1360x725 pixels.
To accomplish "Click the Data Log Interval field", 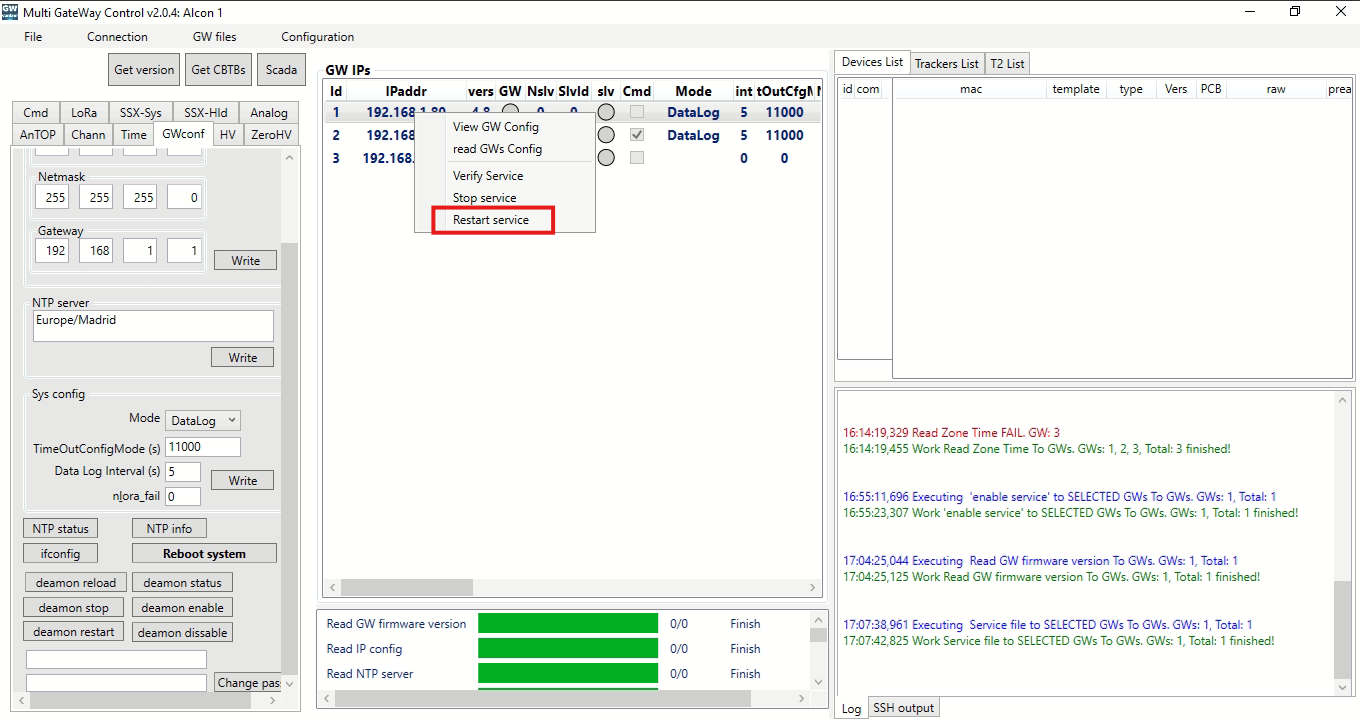I will tap(183, 471).
